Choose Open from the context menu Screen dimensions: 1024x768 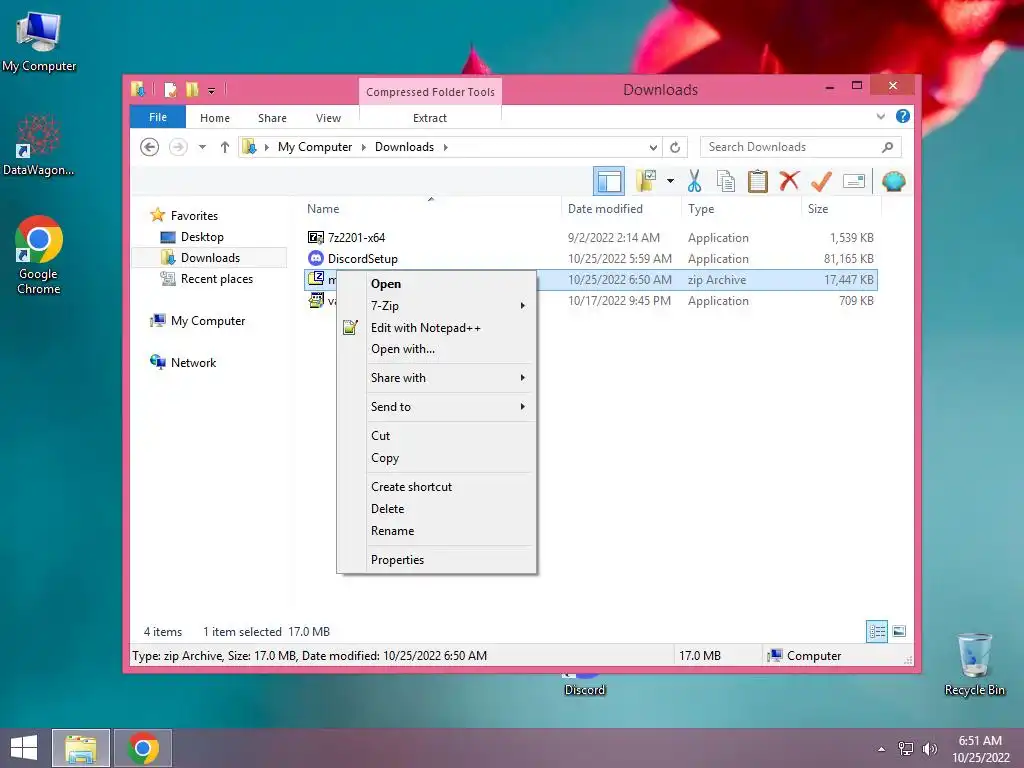coord(436,283)
